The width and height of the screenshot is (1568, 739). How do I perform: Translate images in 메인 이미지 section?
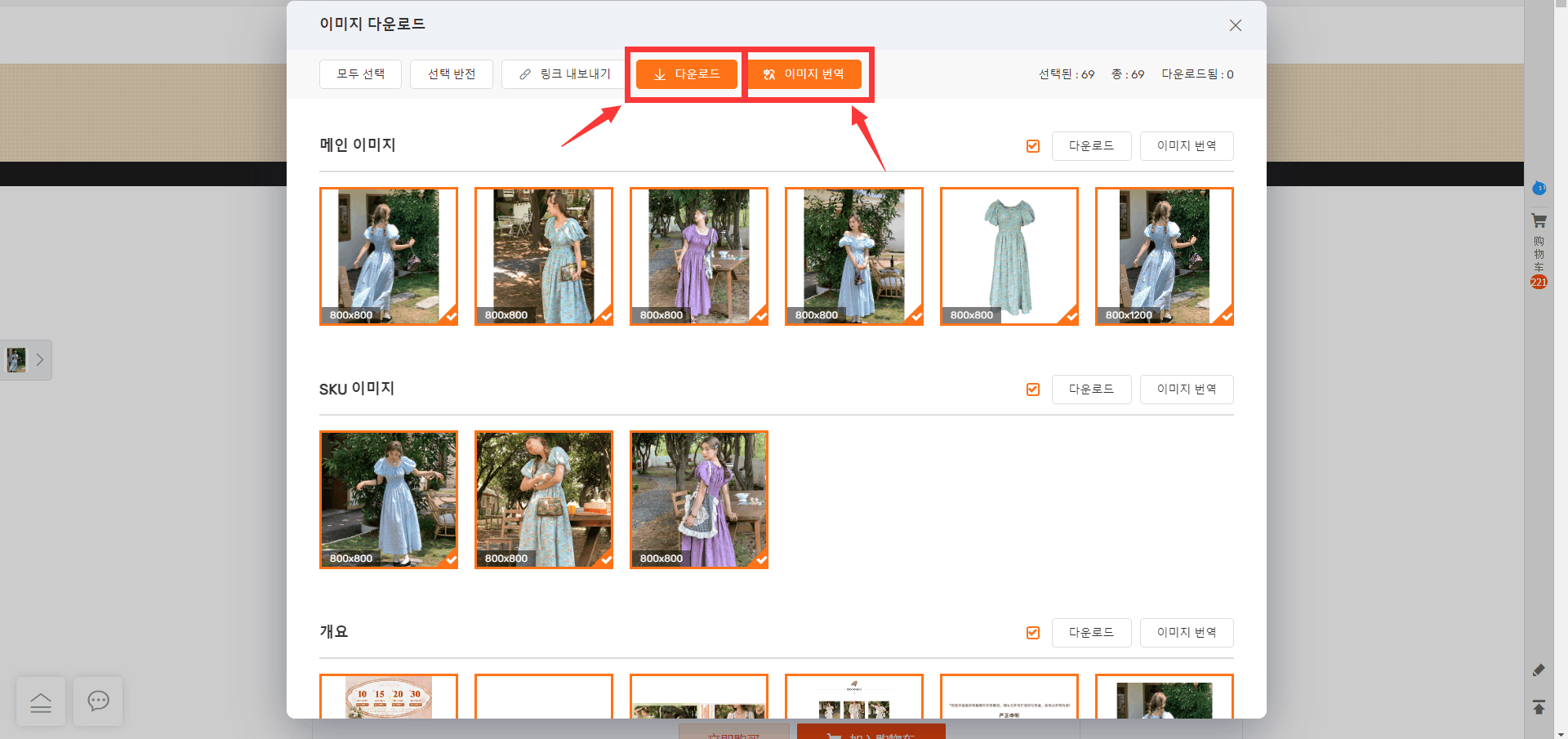point(1187,146)
